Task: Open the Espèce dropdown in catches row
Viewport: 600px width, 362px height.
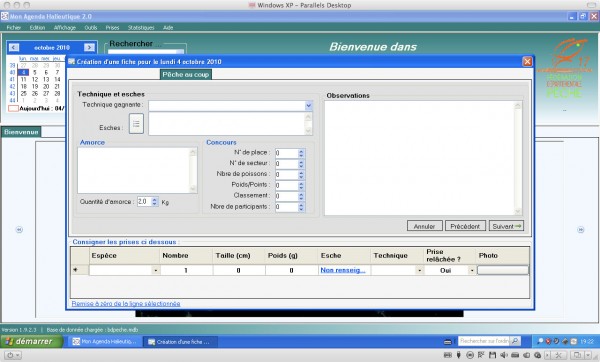Action: 155,270
